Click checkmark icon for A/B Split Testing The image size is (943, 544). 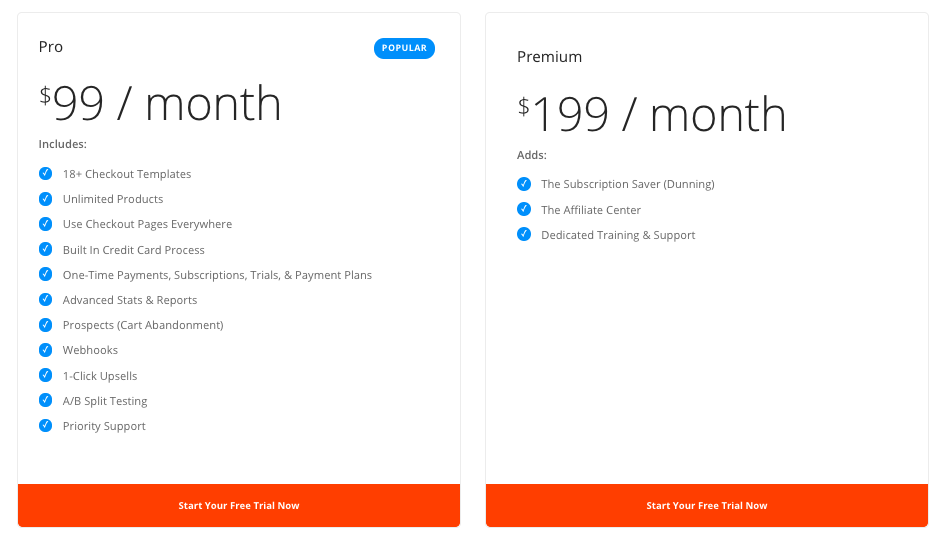46,400
